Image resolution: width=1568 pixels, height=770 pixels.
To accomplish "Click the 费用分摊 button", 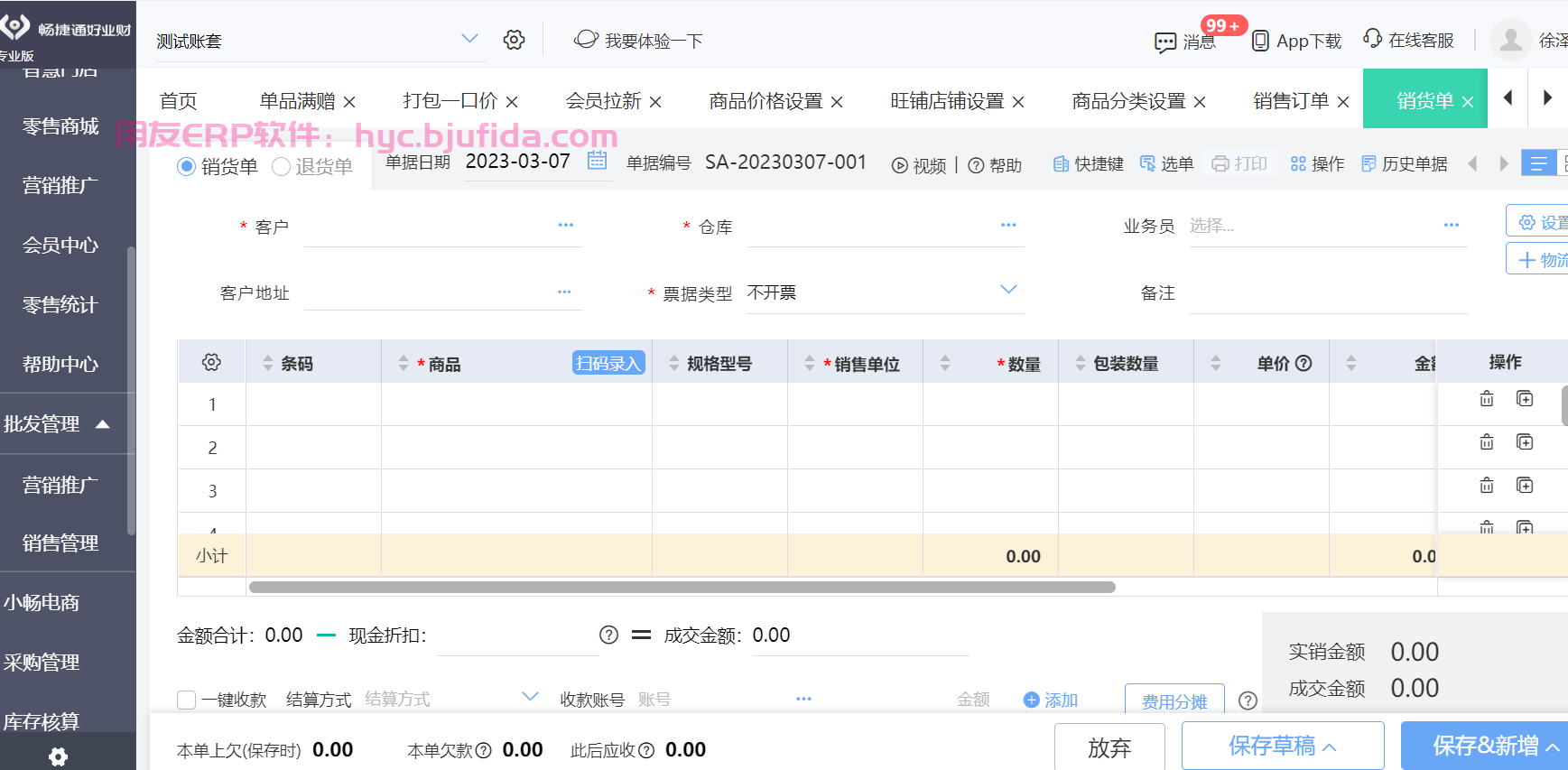I will (1174, 700).
